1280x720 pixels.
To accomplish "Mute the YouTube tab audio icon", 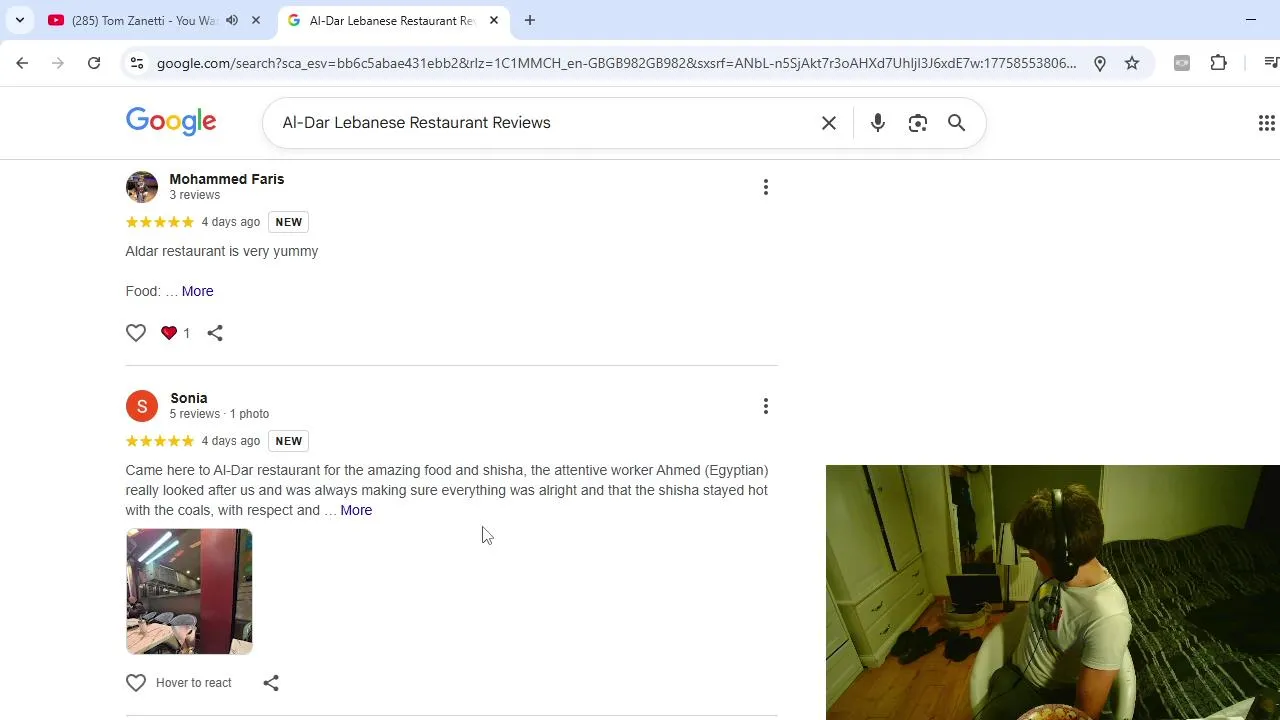I will click(232, 20).
